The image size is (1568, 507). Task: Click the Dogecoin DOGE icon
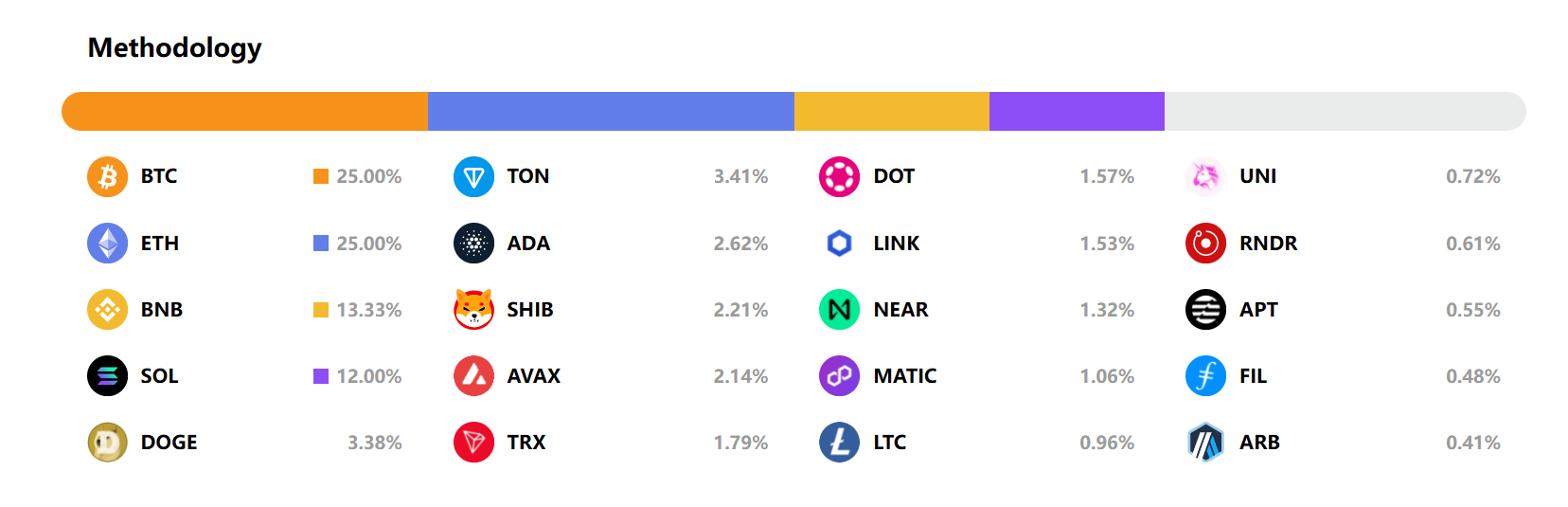107,443
